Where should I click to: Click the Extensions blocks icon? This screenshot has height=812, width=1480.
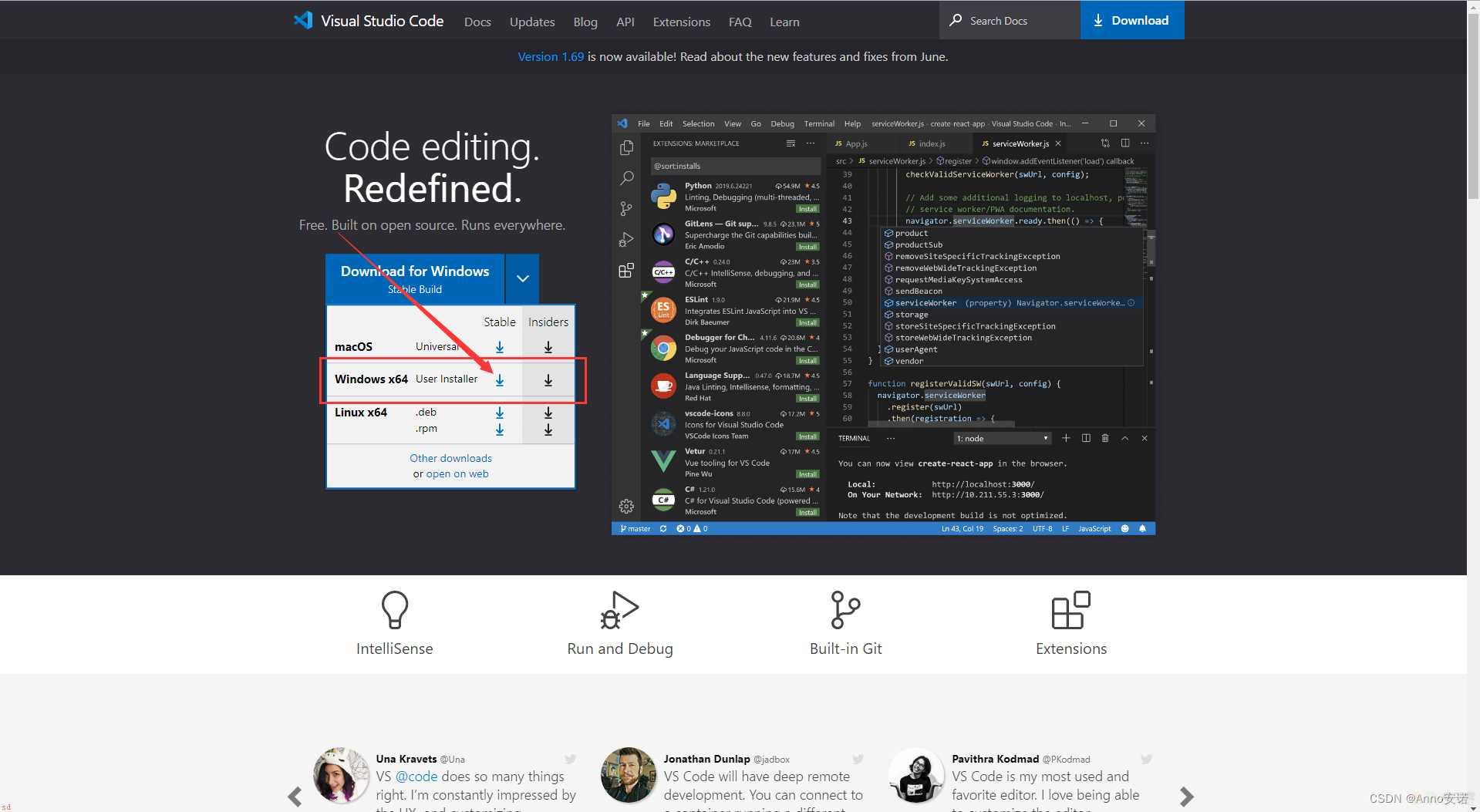[x=1071, y=610]
